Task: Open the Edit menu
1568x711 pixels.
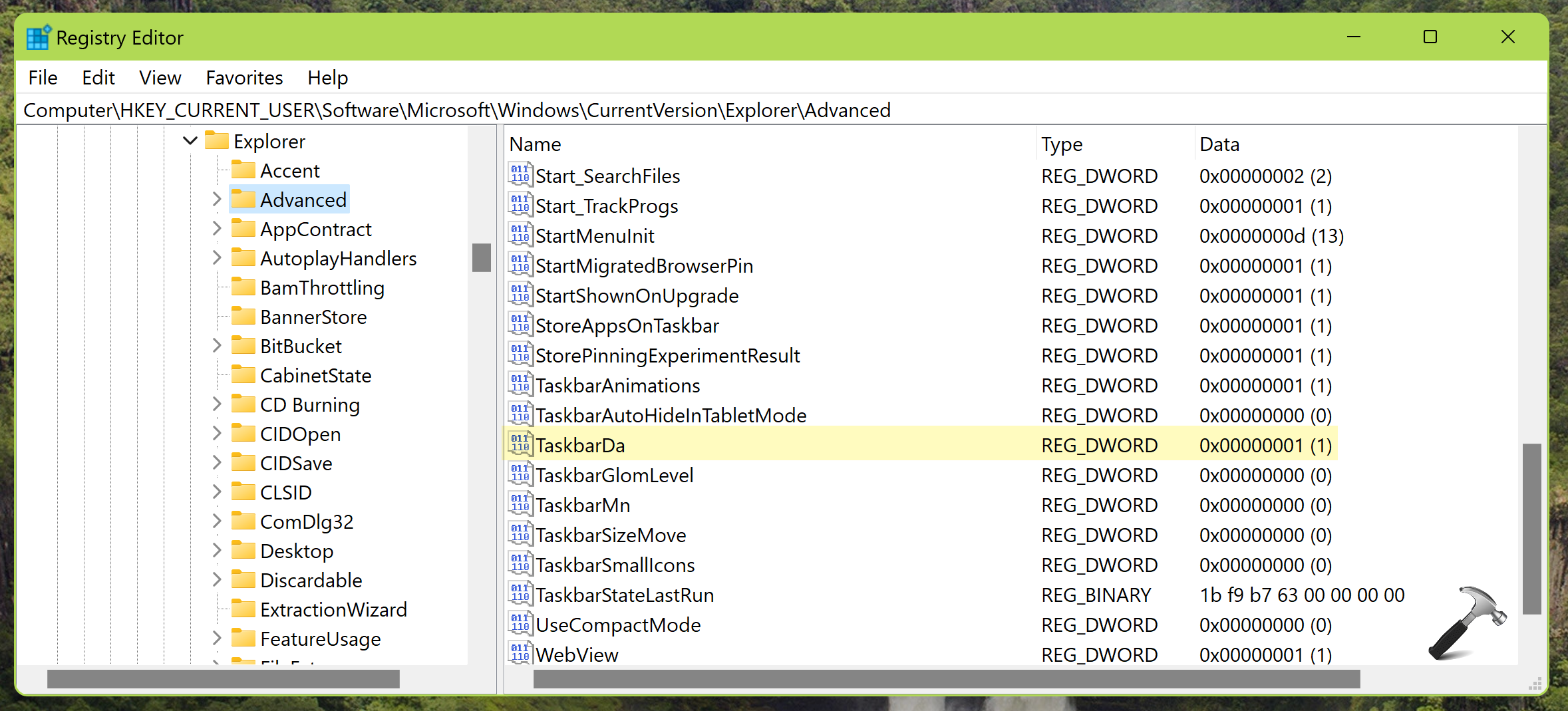Action: (98, 78)
